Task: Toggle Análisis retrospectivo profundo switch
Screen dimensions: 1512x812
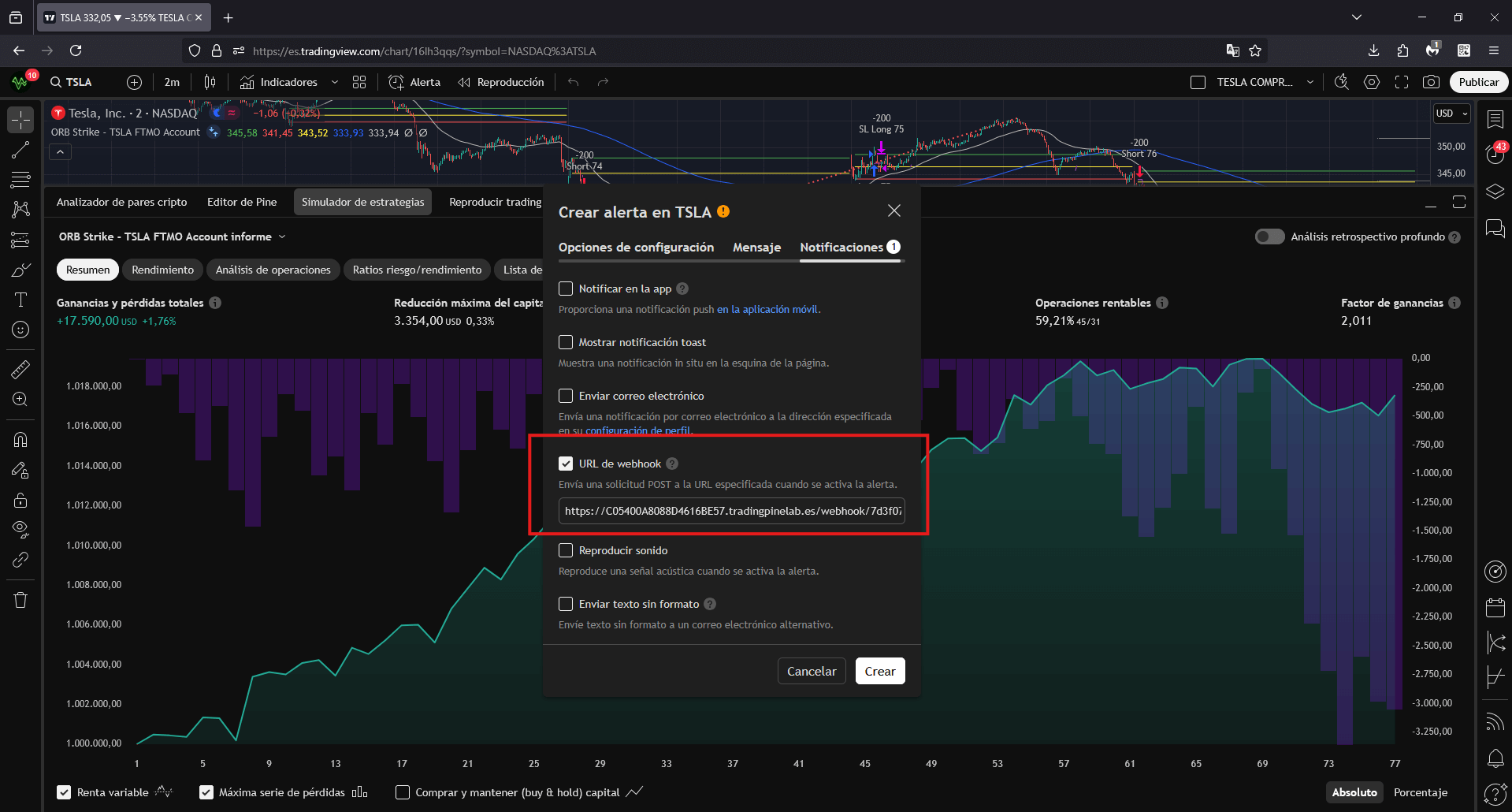Action: [x=1269, y=237]
